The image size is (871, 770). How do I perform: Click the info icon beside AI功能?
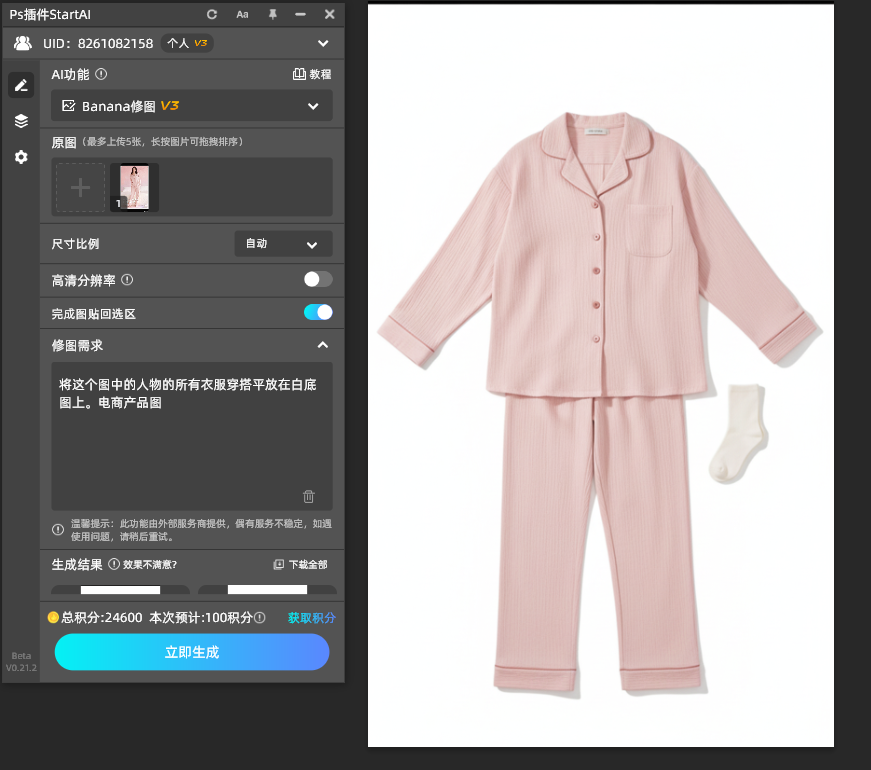pyautogui.click(x=101, y=74)
